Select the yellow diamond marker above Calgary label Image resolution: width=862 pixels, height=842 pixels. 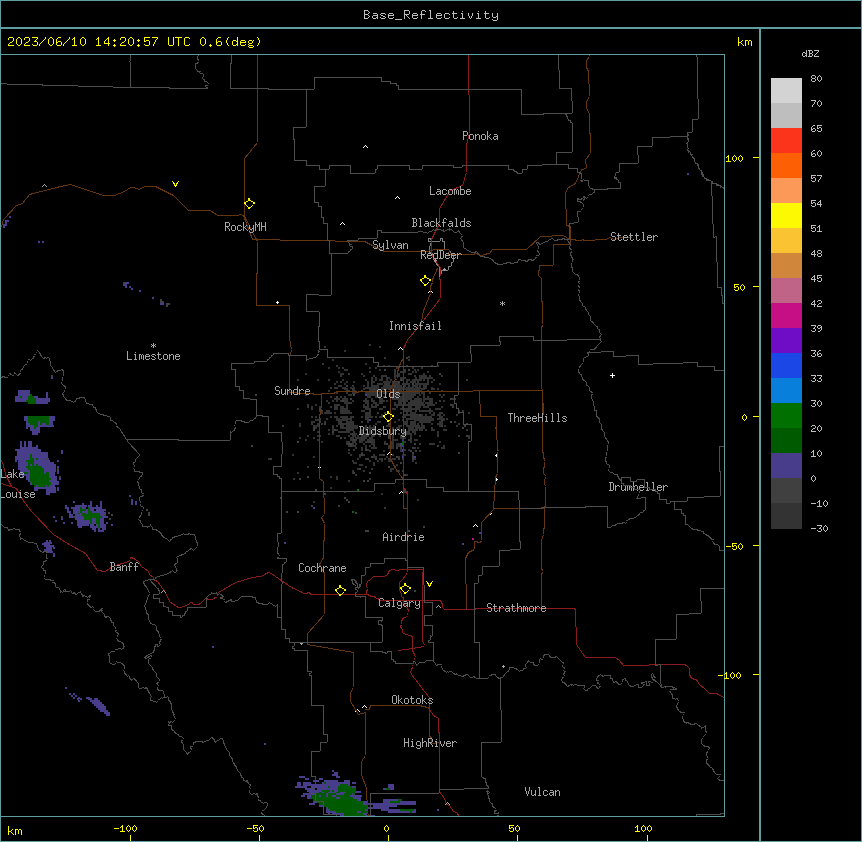pos(405,589)
